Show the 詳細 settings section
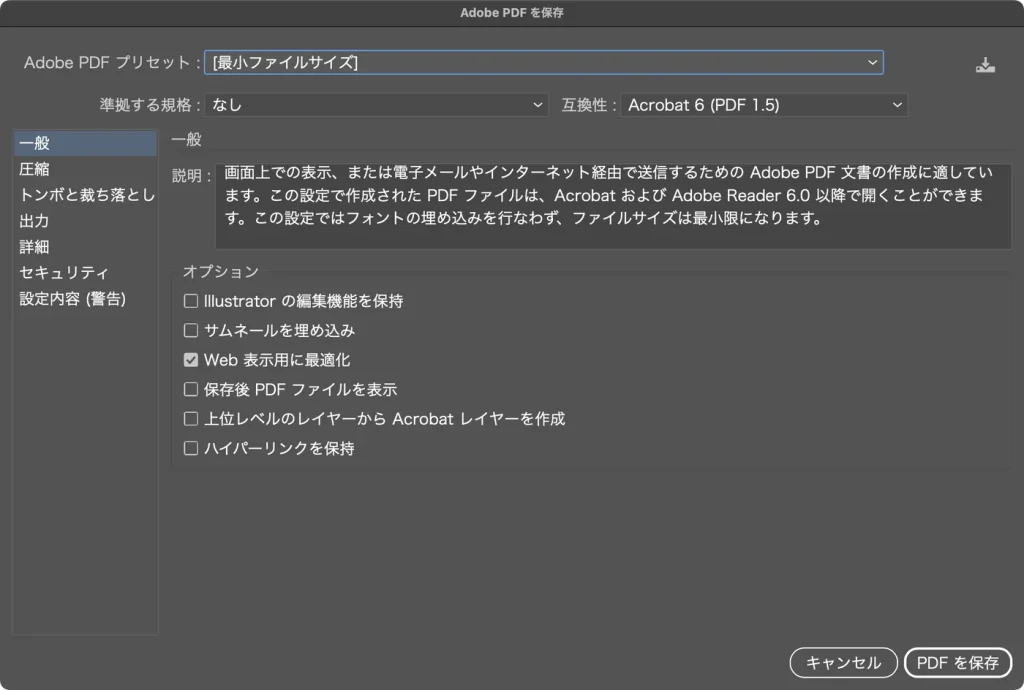 click(x=85, y=247)
